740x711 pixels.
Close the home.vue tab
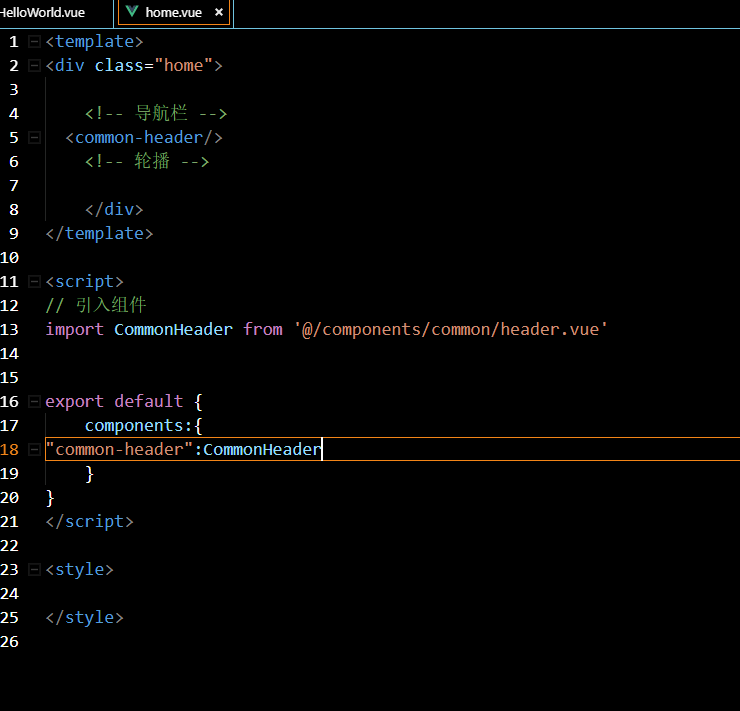coord(219,12)
